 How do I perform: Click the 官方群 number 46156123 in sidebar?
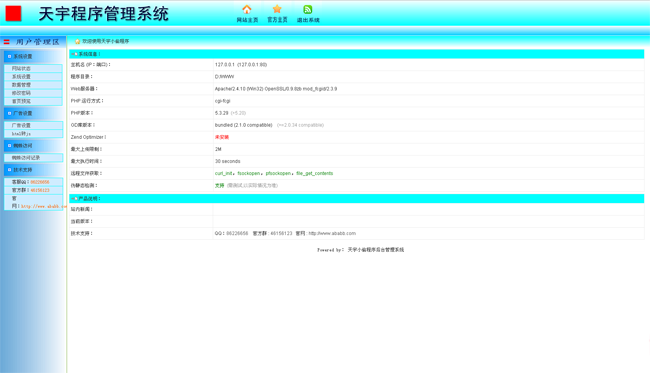pos(40,190)
